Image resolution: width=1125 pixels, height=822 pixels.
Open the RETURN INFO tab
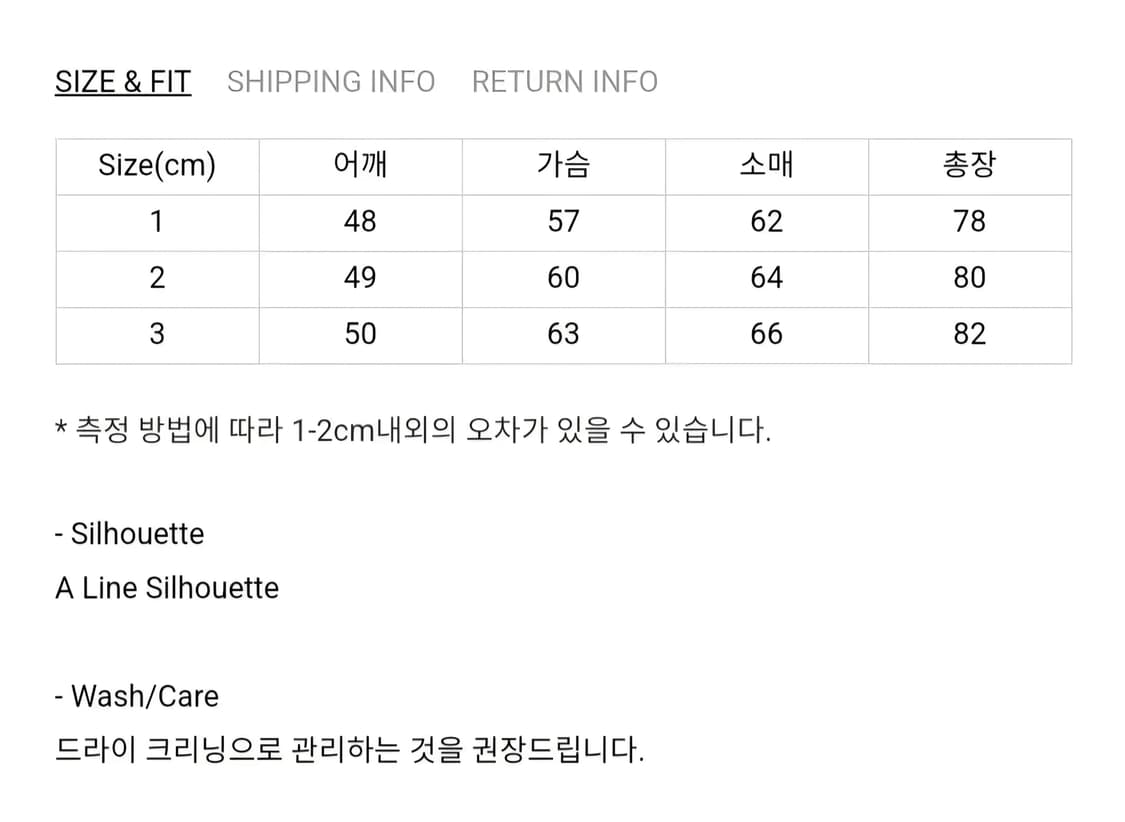[x=564, y=81]
